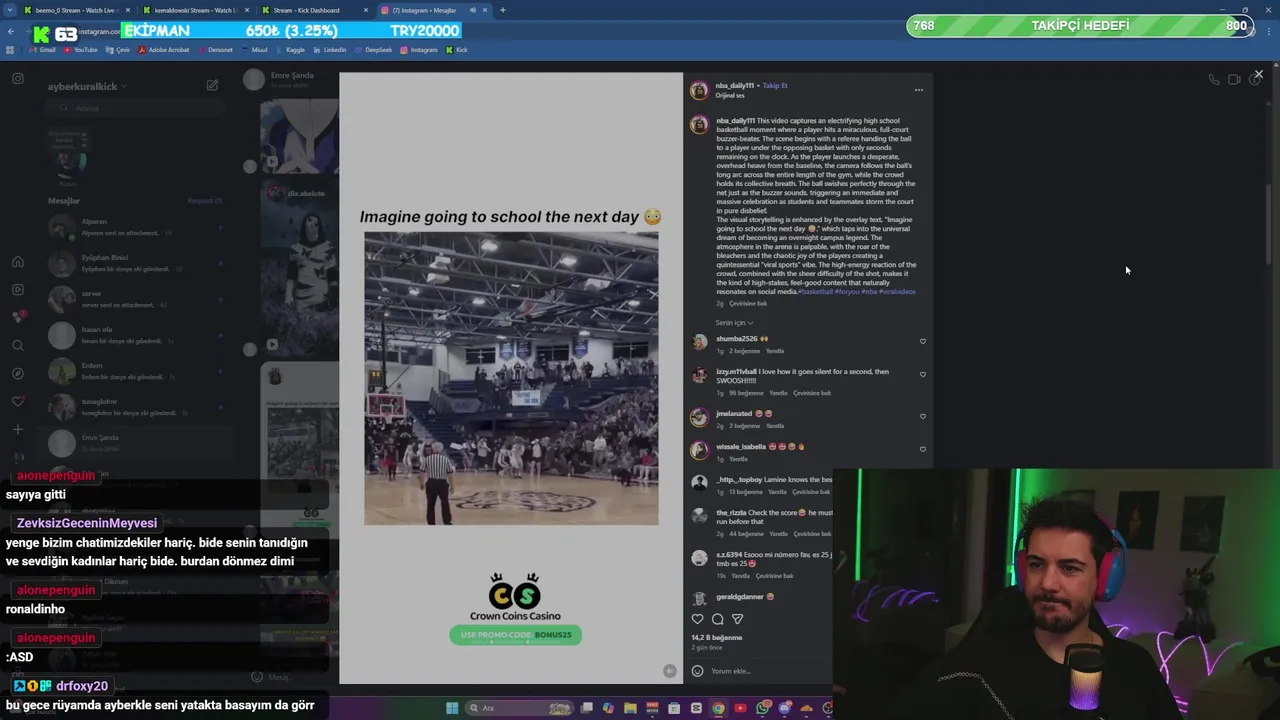Start video call with camera icon
Viewport: 1280px width, 720px height.
[x=1234, y=80]
